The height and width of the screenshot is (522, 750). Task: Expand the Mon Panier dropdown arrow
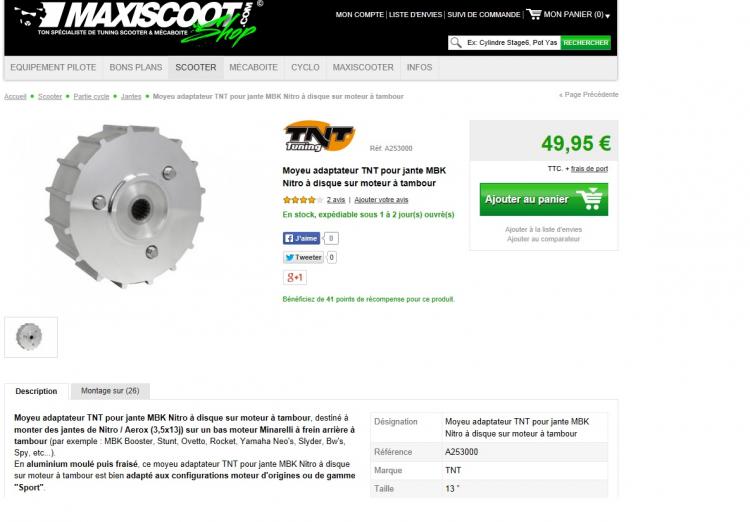(x=607, y=16)
